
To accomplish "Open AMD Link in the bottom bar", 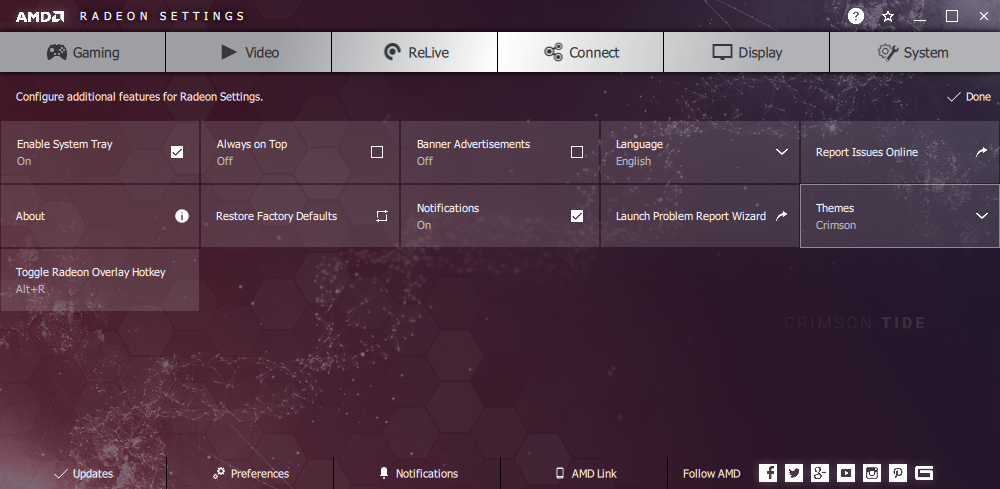I will [x=586, y=474].
